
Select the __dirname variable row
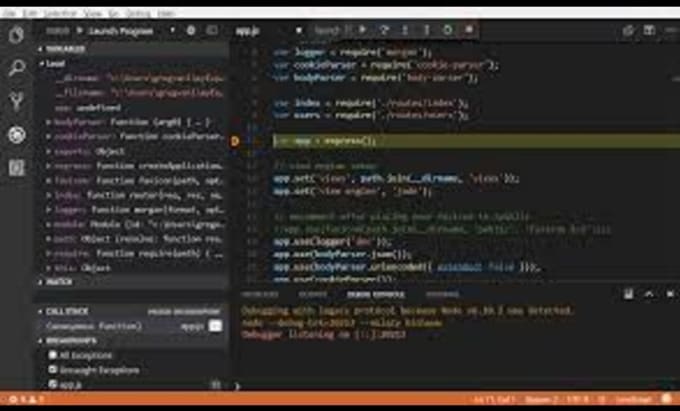click(x=139, y=78)
